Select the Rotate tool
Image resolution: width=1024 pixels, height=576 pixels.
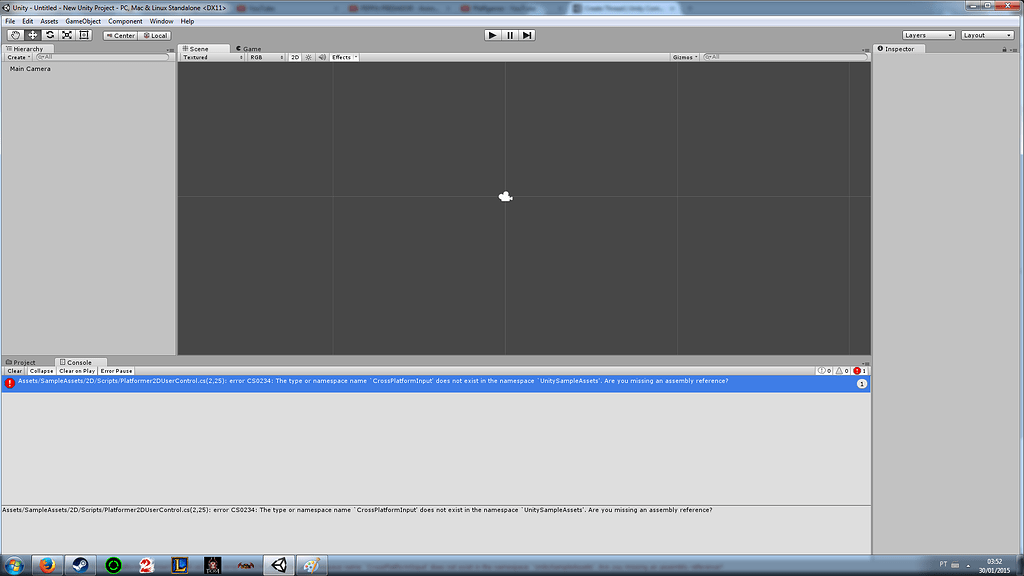(x=50, y=35)
